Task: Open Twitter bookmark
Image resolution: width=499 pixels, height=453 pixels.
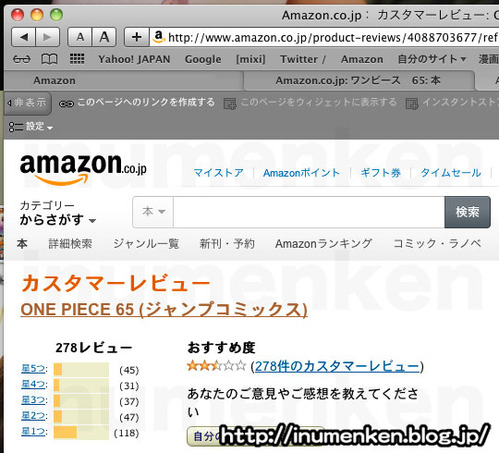Action: click(x=303, y=59)
